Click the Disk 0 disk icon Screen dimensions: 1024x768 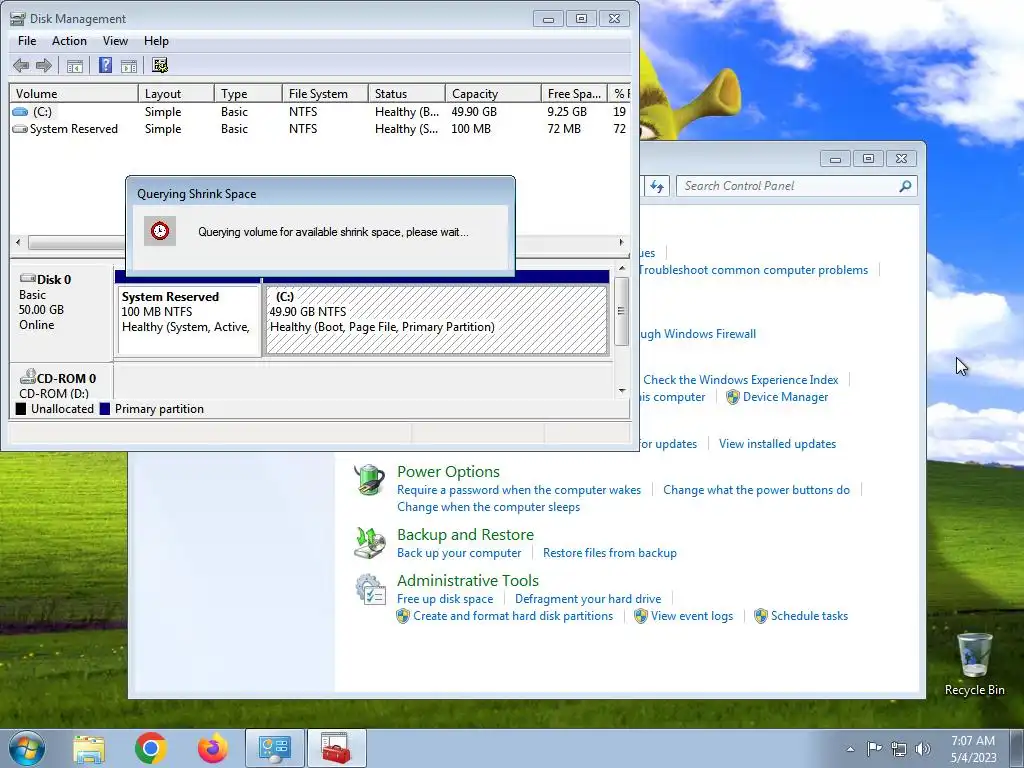27,279
